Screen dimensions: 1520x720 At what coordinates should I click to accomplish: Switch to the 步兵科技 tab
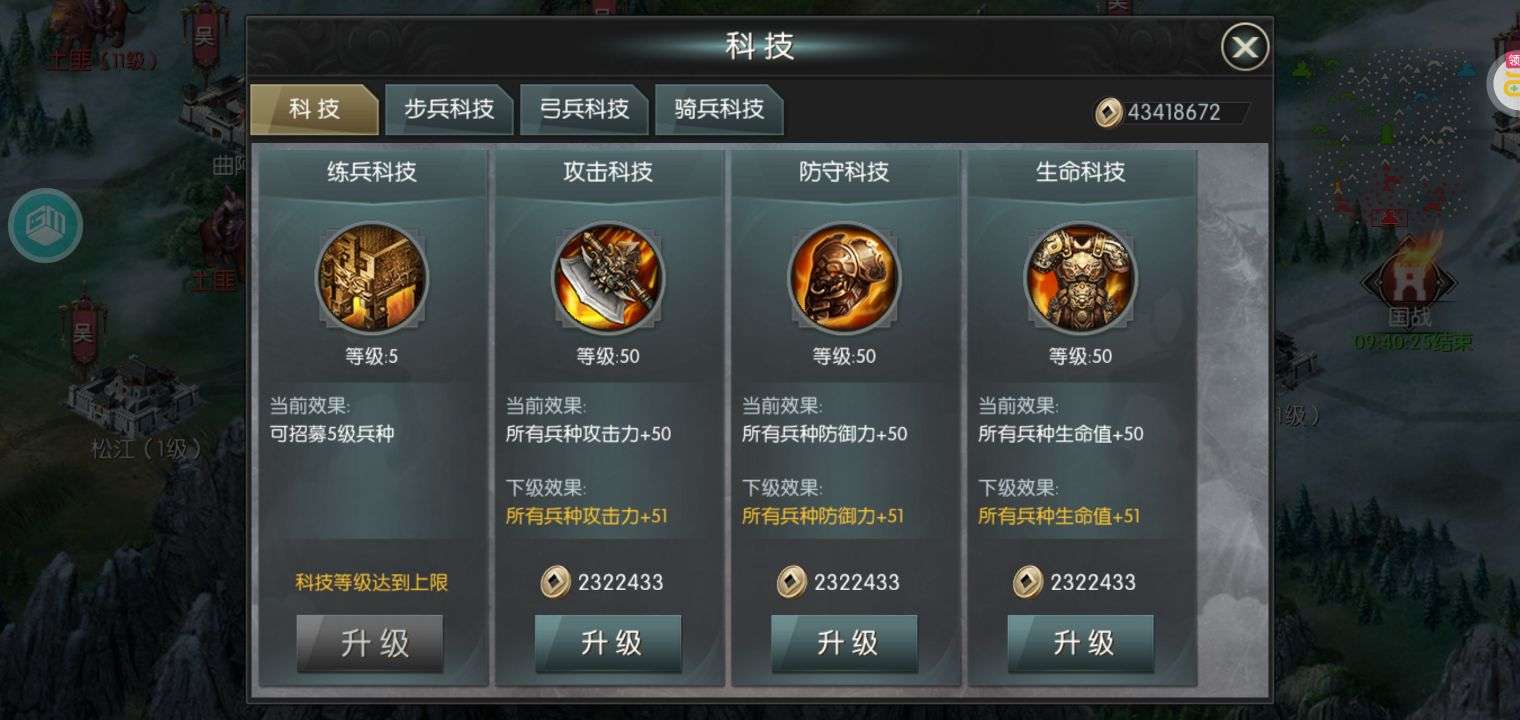pos(449,109)
